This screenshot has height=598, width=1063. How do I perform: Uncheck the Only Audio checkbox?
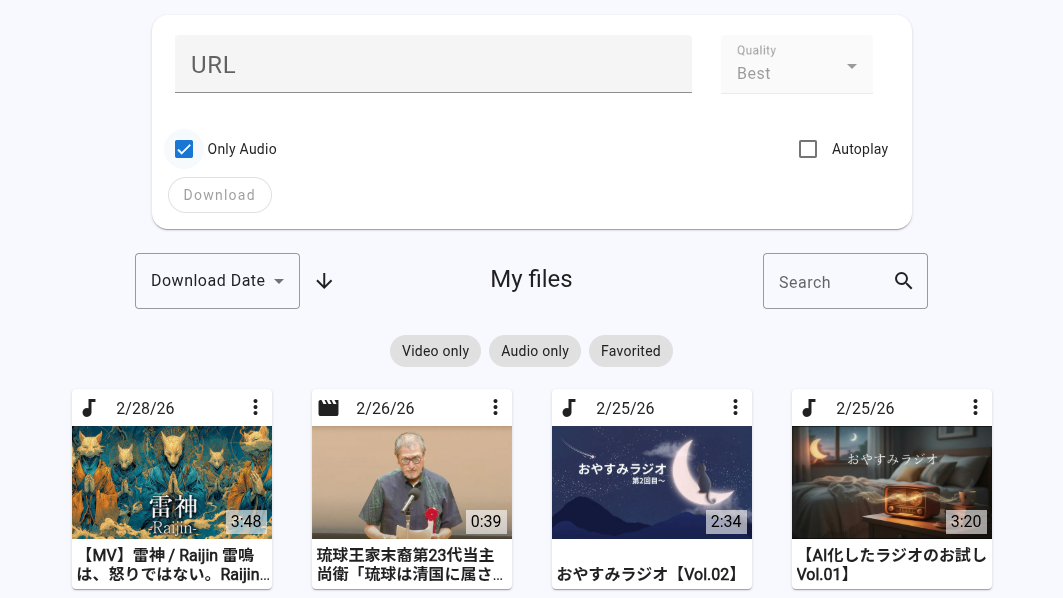click(x=184, y=149)
